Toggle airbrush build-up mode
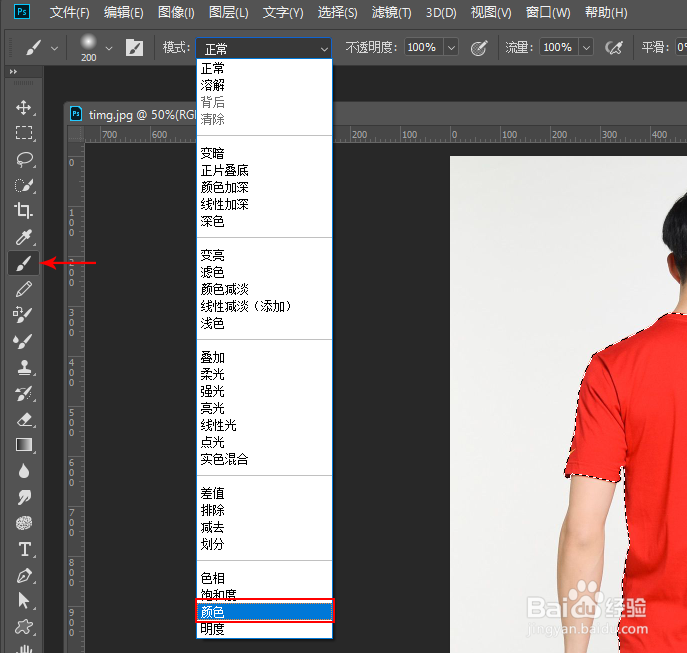The image size is (687, 653). click(614, 47)
